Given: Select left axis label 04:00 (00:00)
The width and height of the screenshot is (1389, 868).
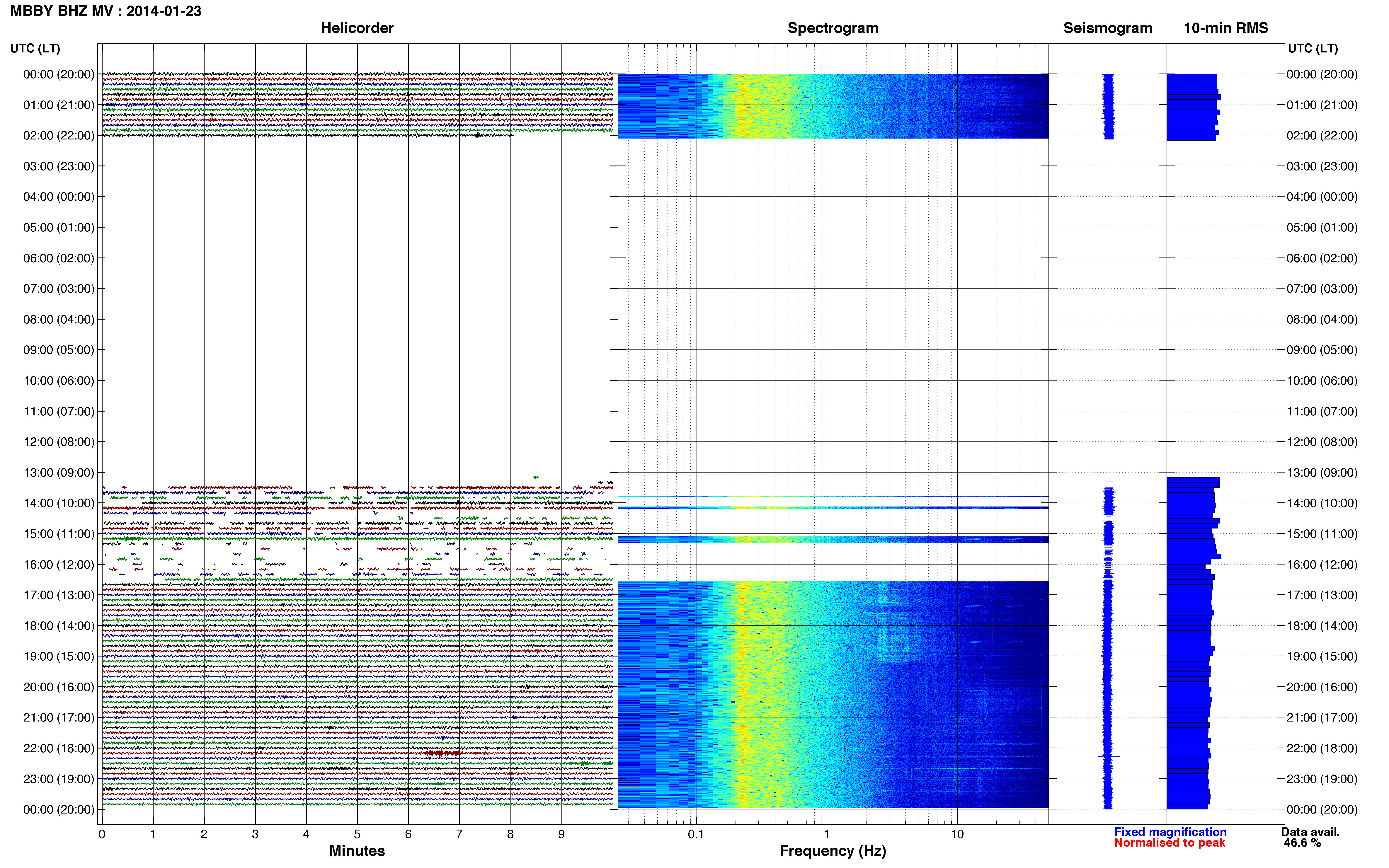Looking at the screenshot, I should pos(59,197).
